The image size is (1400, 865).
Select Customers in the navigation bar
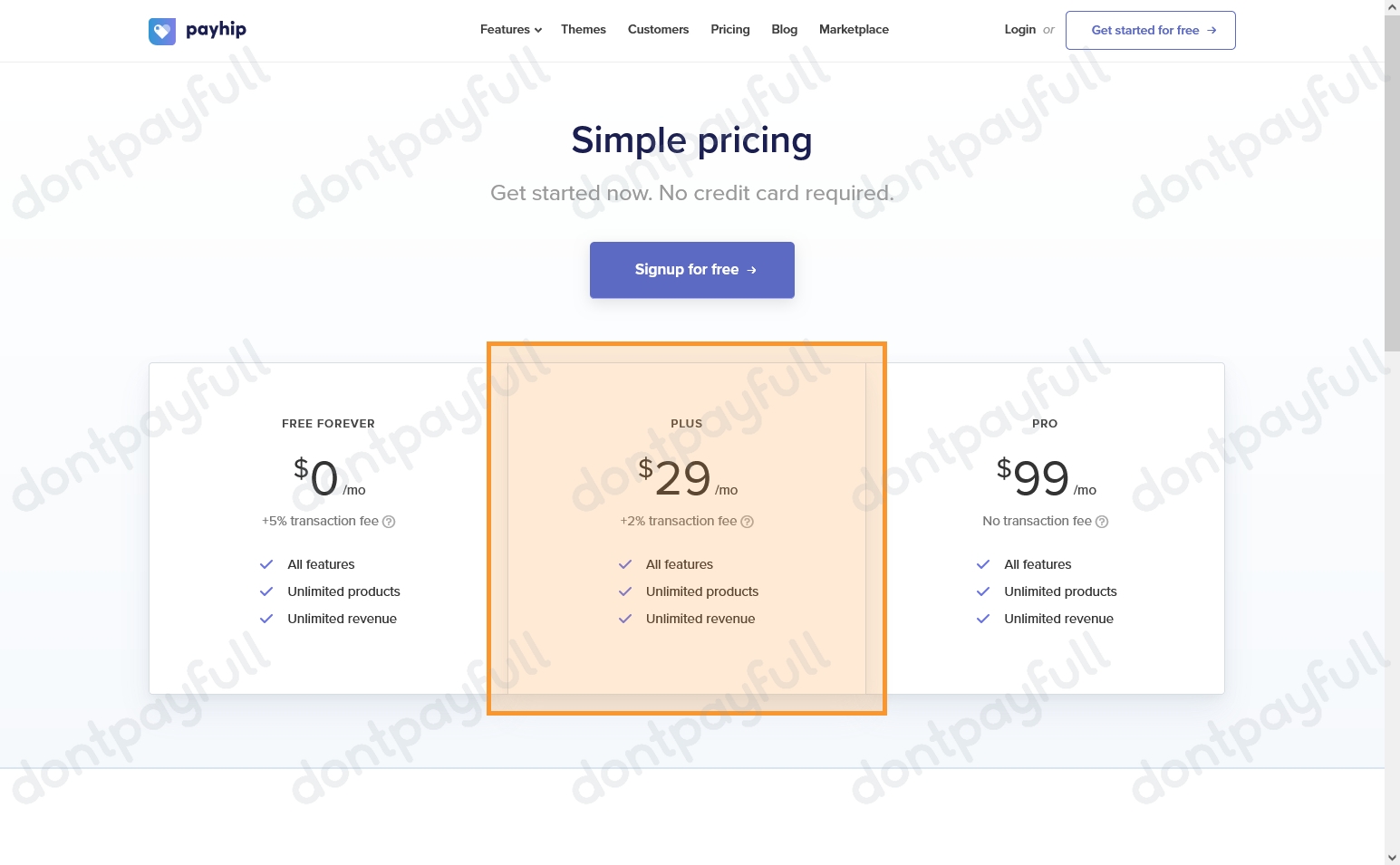click(658, 29)
